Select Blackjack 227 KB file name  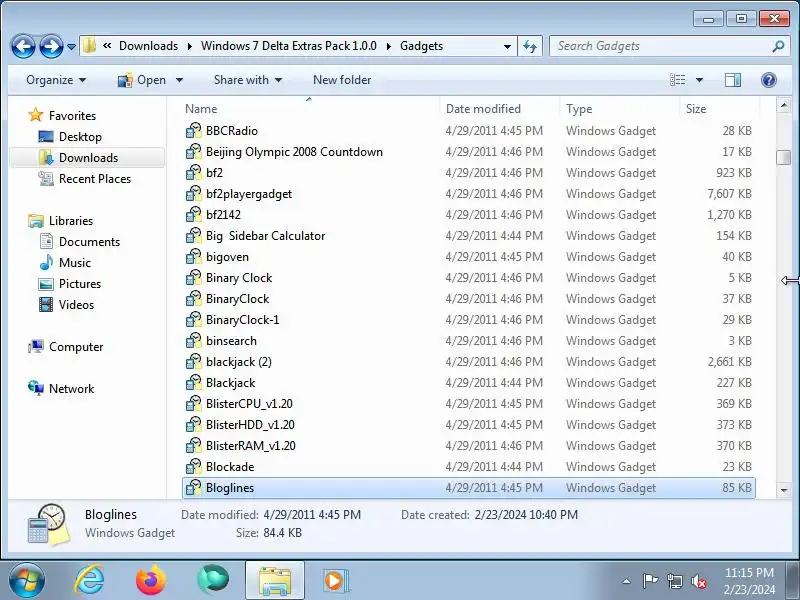tap(231, 383)
